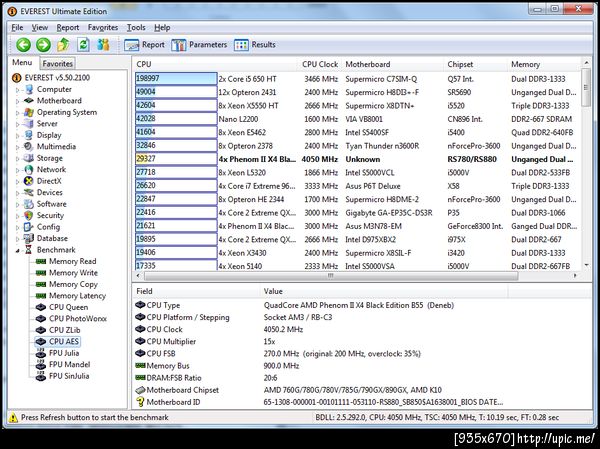This screenshot has width=600, height=449.
Task: Click the green Forward arrow icon
Action: [43, 45]
